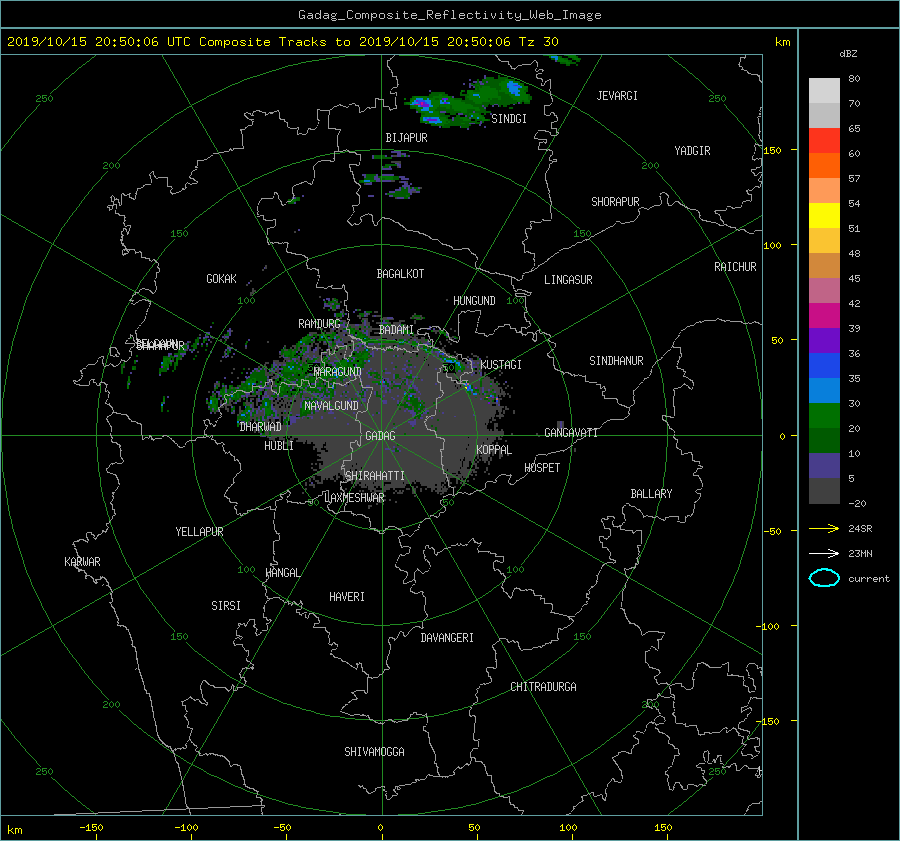Click the HANGAL label
The width and height of the screenshot is (900, 841).
click(282, 573)
